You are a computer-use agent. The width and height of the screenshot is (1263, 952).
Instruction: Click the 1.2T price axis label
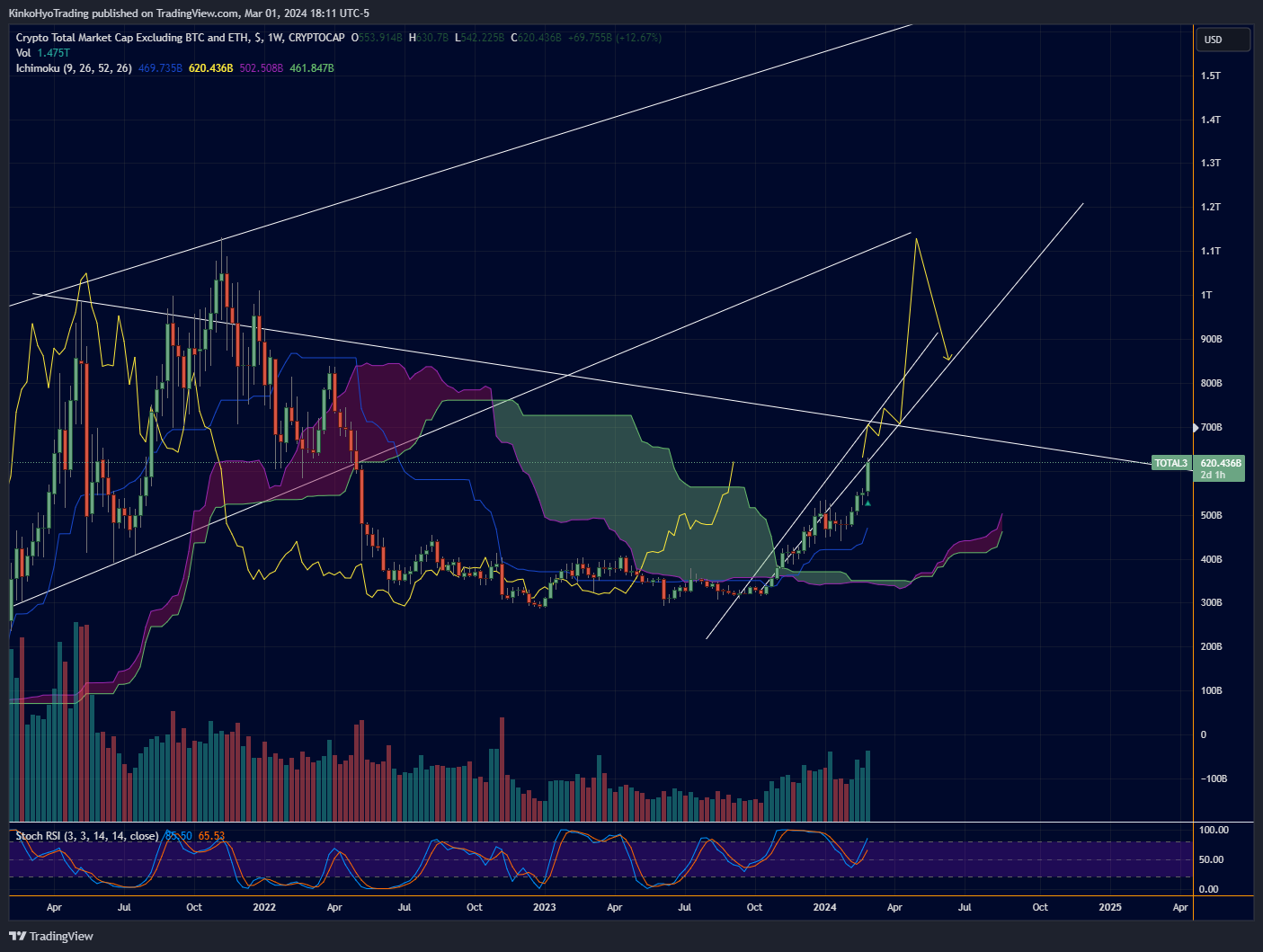pos(1211,207)
